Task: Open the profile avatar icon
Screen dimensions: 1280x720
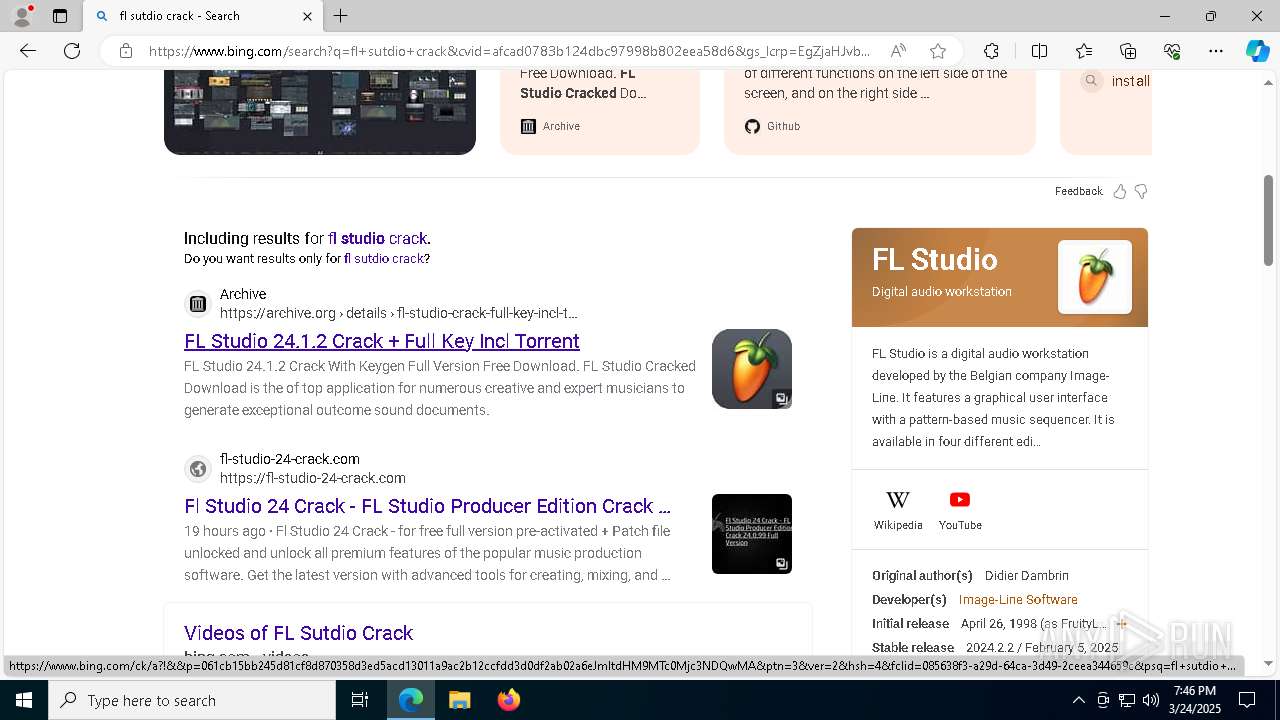Action: [x=21, y=16]
